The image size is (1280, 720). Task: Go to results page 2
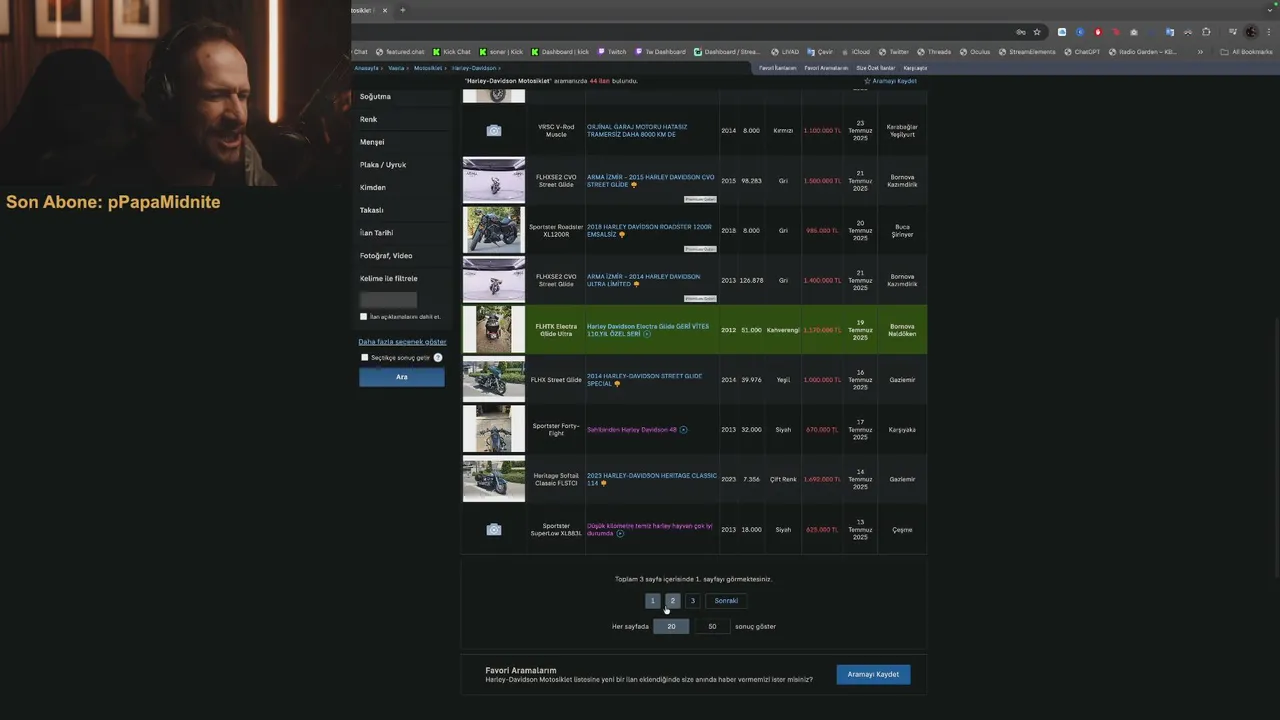click(x=672, y=601)
